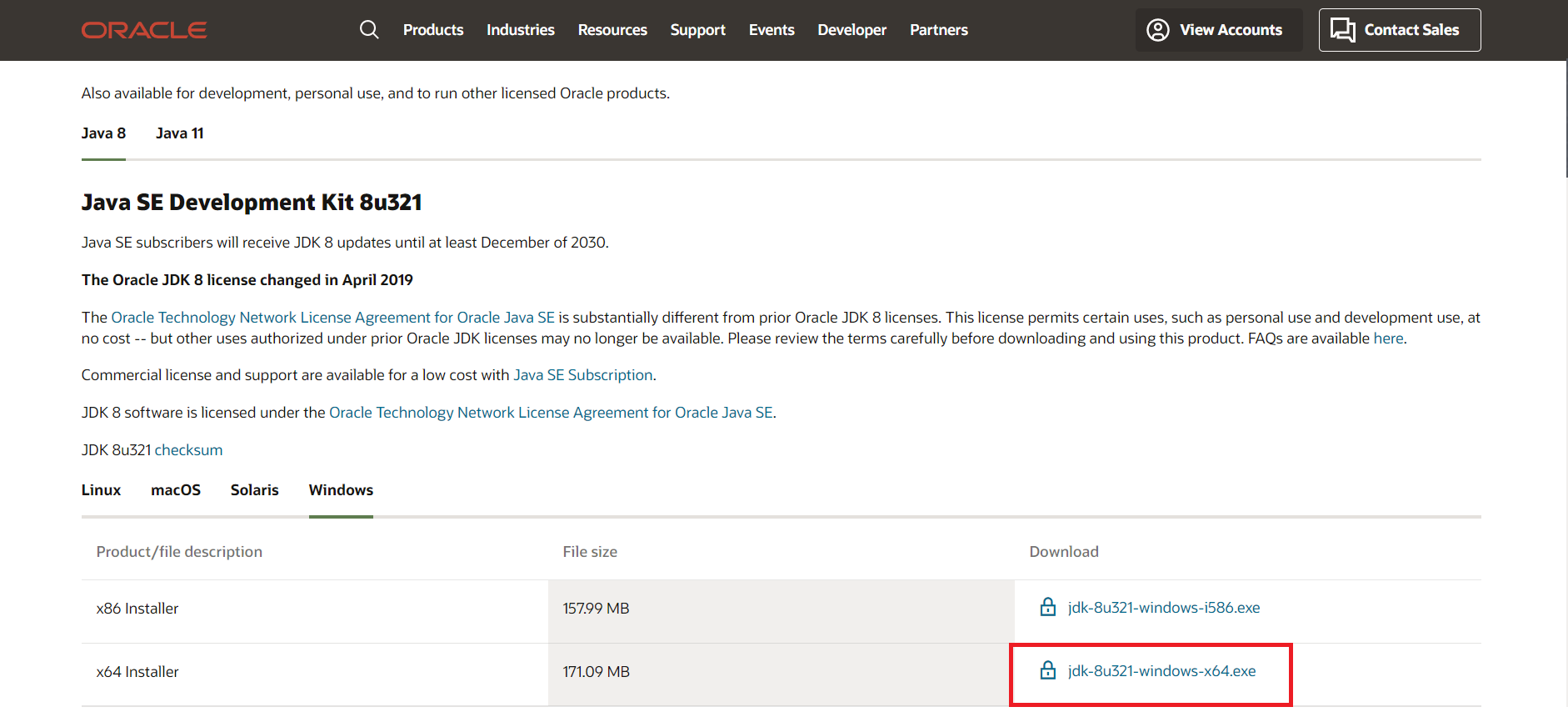Click the x64 Installer row label
This screenshot has width=1568, height=722.
pos(137,672)
